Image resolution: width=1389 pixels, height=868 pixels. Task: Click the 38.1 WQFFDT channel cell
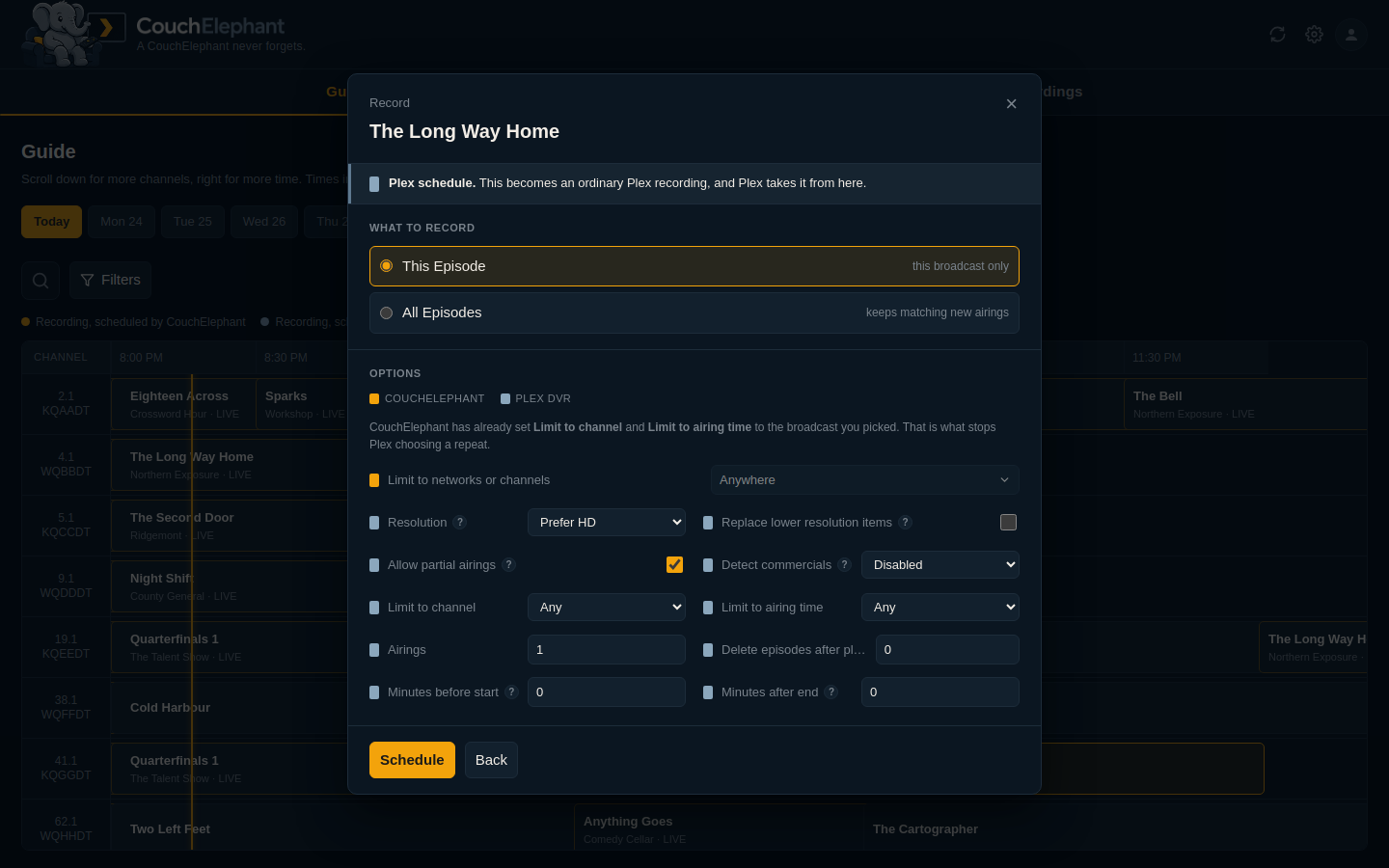coord(66,708)
